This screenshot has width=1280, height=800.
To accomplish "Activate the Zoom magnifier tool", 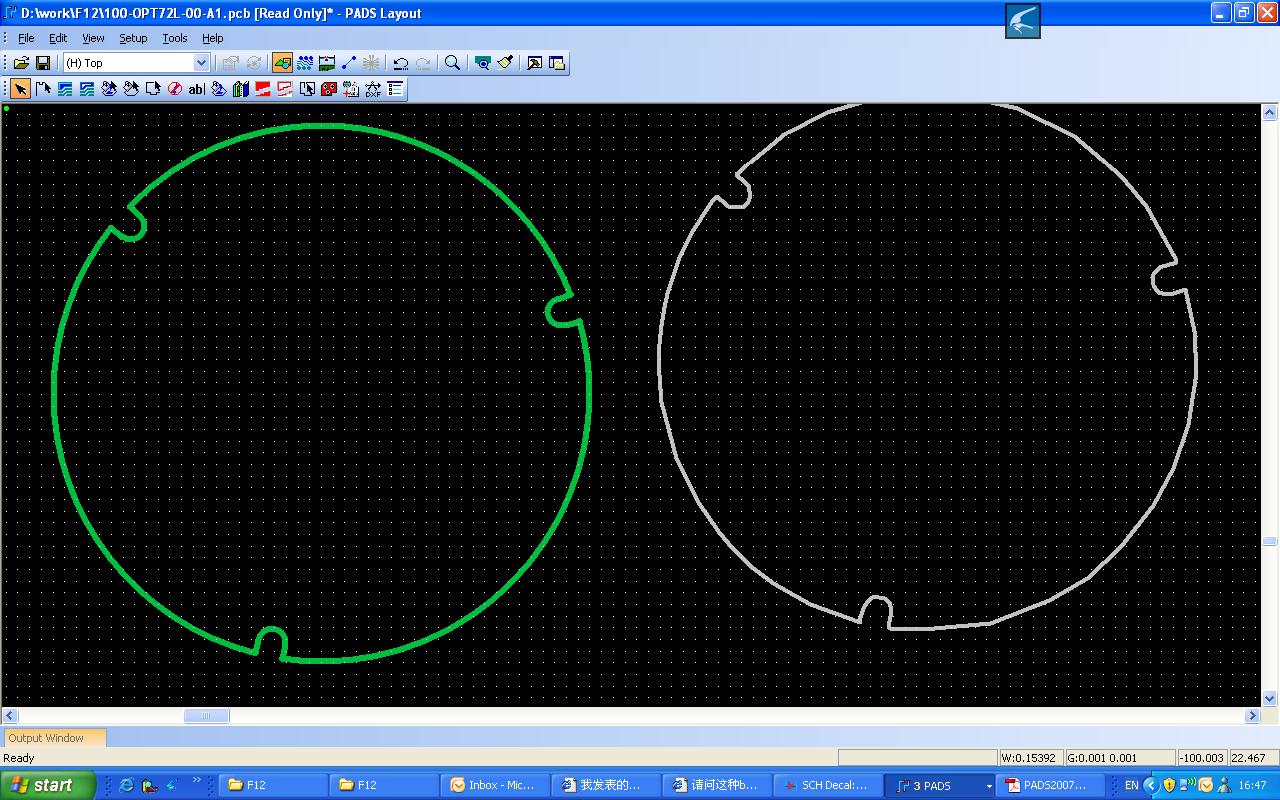I will (x=453, y=63).
